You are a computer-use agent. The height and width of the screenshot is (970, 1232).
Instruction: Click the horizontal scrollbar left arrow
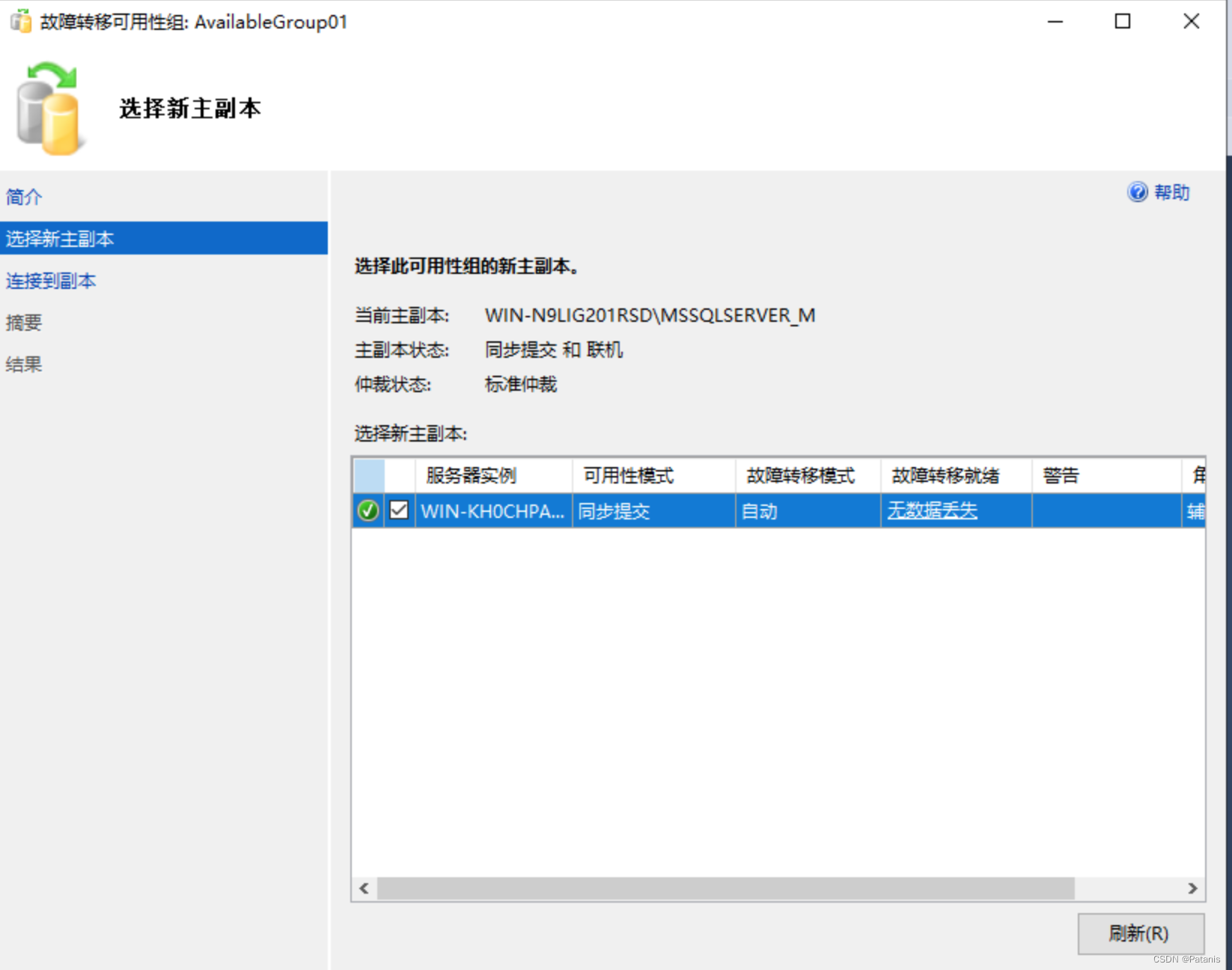pos(365,888)
